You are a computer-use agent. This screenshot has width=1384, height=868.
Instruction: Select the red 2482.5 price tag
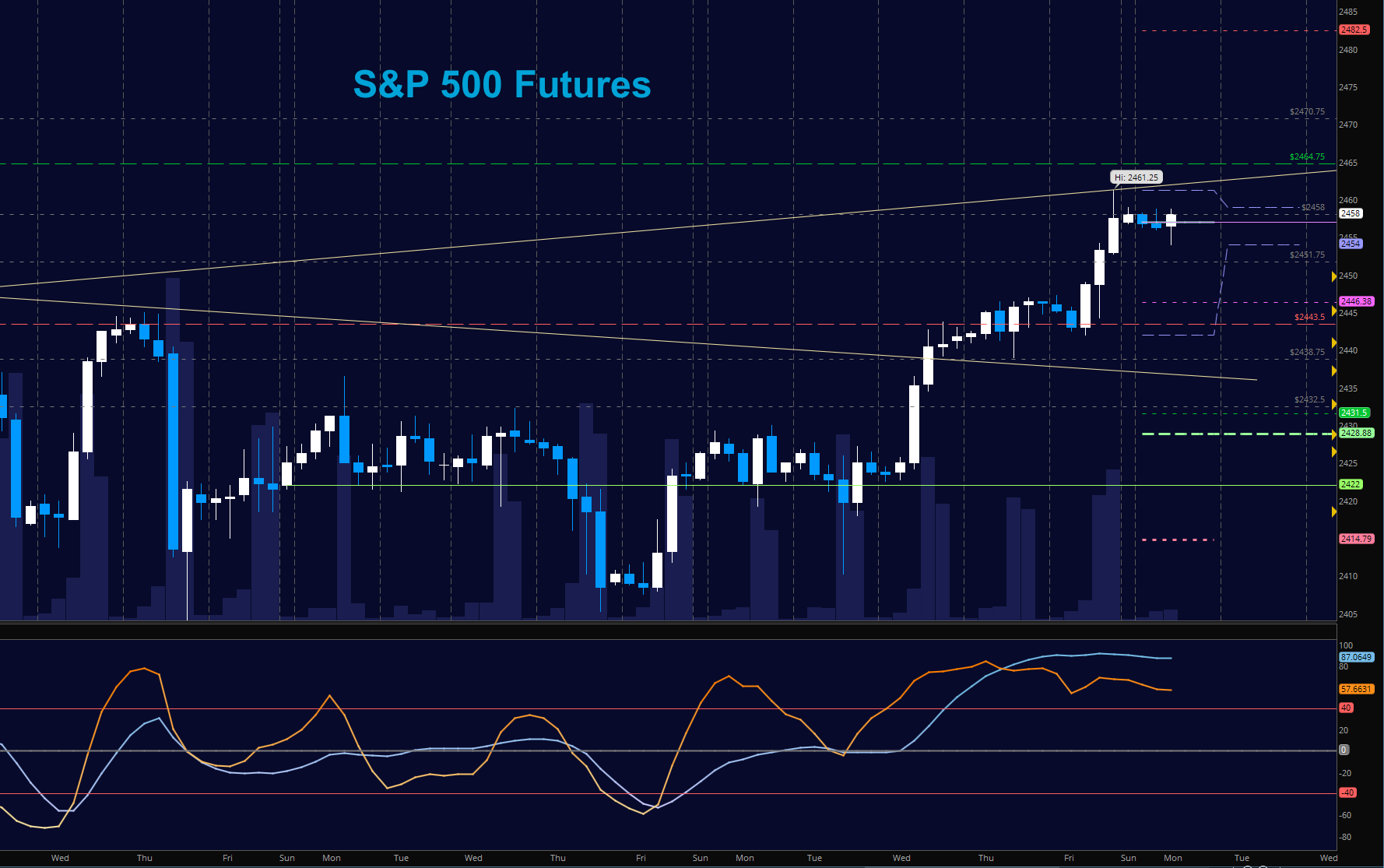(1354, 30)
